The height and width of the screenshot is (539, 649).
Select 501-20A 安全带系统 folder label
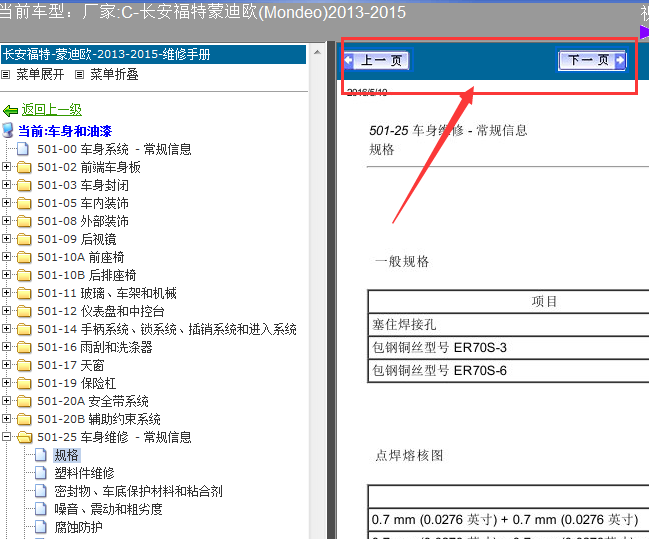93,401
